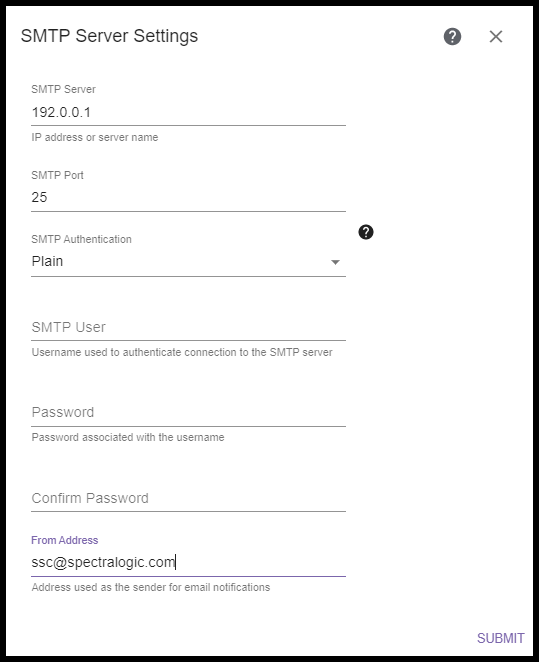The width and height of the screenshot is (539, 662).
Task: Click into the SMTP User field
Action: click(188, 327)
